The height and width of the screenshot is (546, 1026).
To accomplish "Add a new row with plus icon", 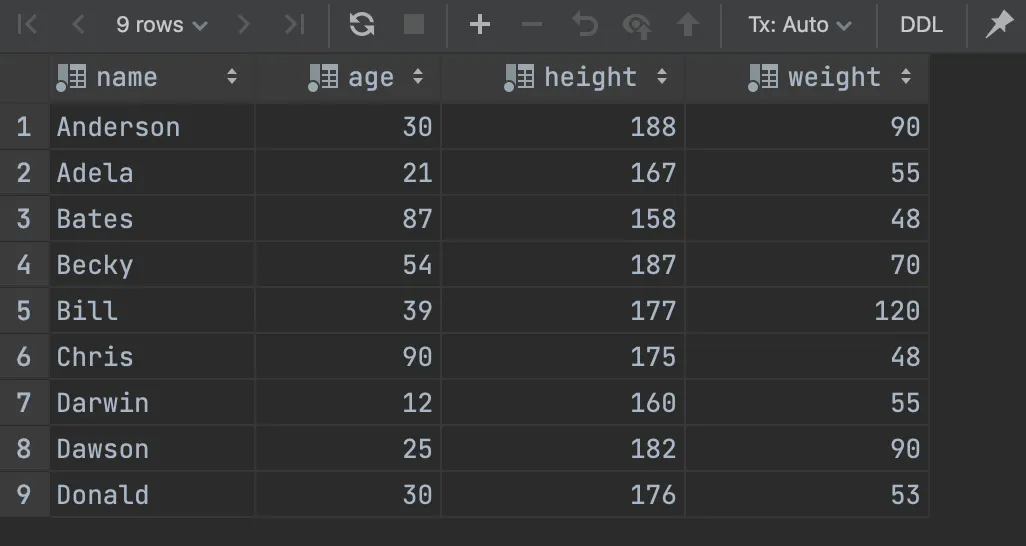I will [x=480, y=25].
